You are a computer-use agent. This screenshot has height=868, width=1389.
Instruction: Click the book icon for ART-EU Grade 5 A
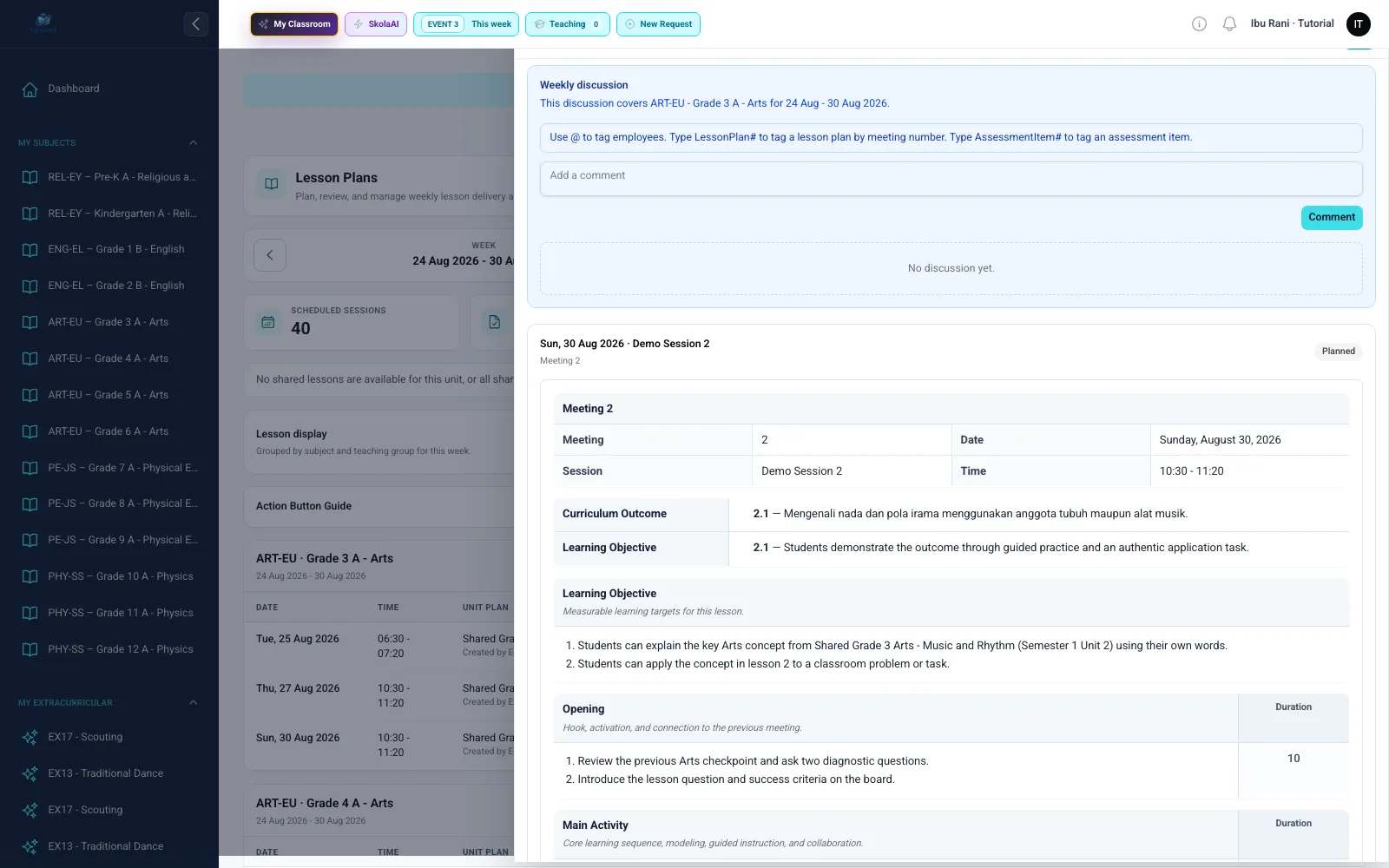30,395
